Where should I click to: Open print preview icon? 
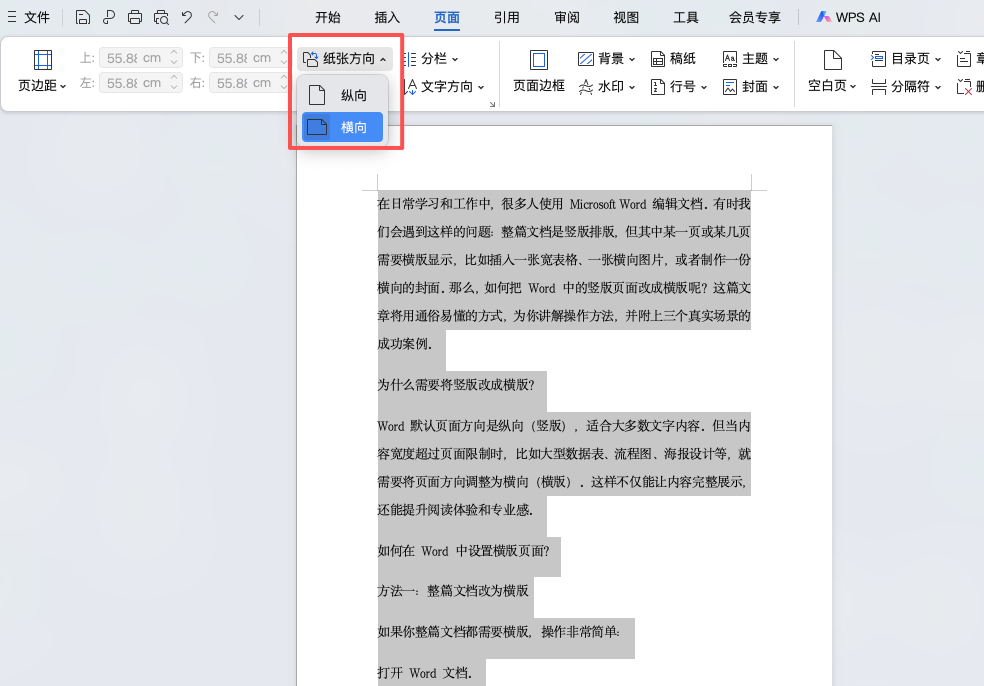(160, 17)
